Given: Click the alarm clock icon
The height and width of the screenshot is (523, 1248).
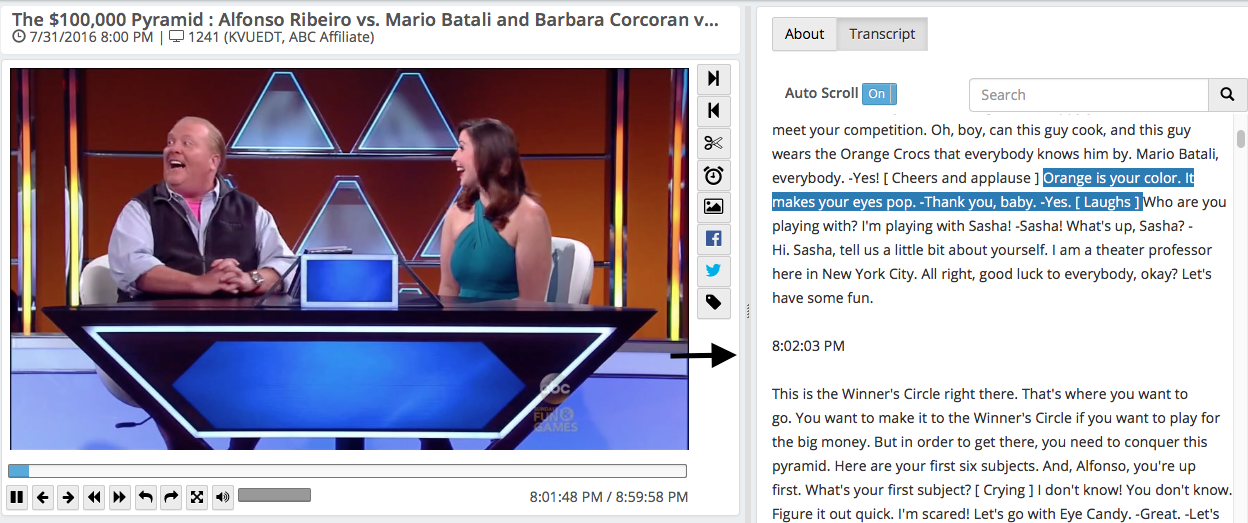Looking at the screenshot, I should (x=713, y=175).
